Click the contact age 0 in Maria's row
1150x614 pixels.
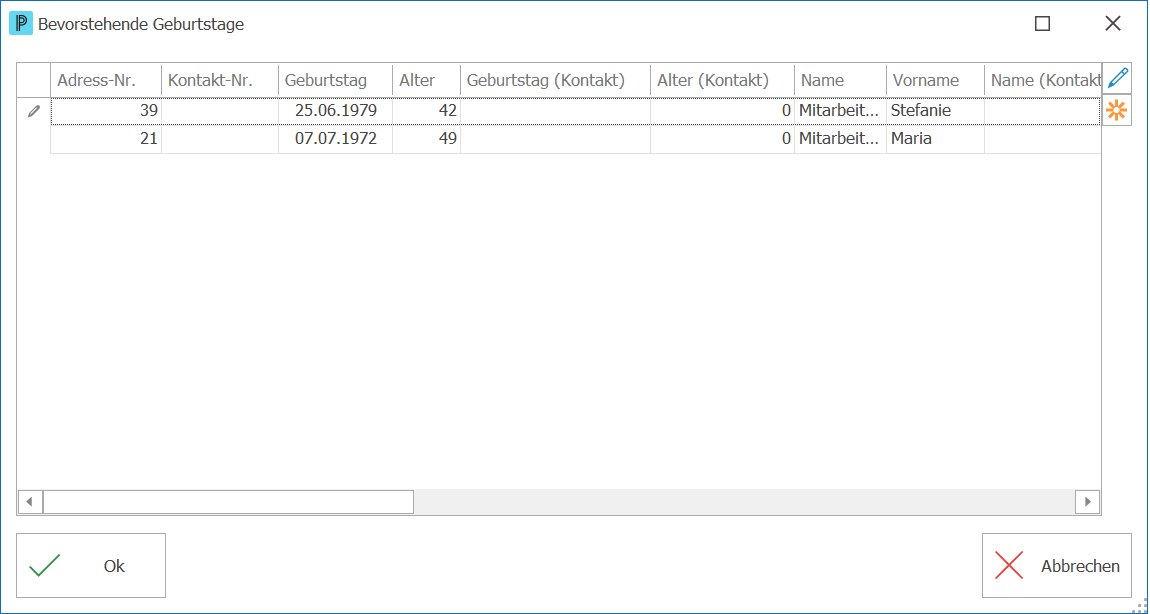[x=722, y=139]
